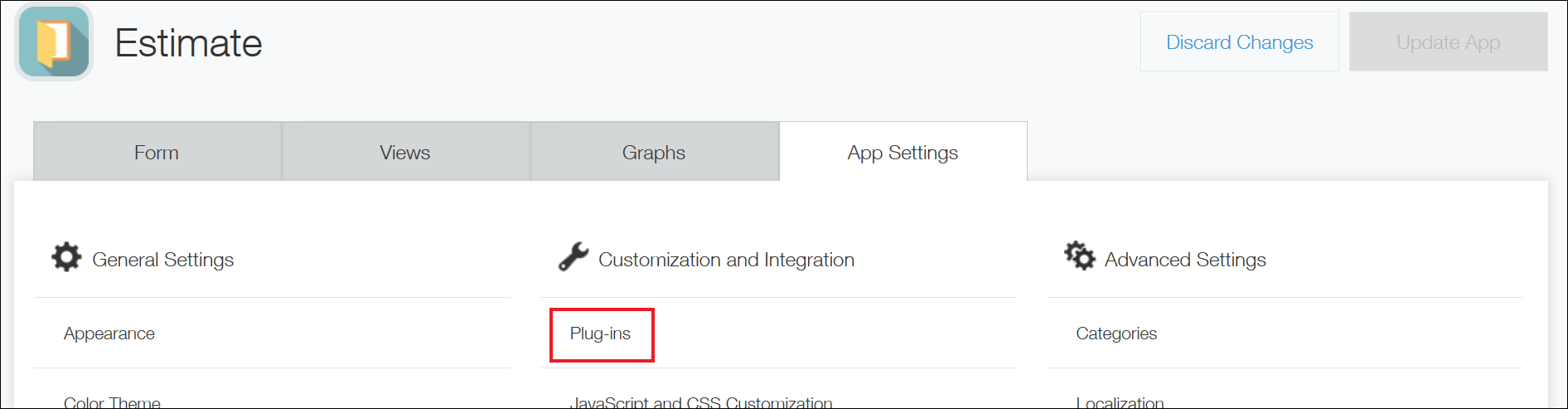The width and height of the screenshot is (1568, 409).
Task: Click the Estimate app title text
Action: pyautogui.click(x=188, y=42)
